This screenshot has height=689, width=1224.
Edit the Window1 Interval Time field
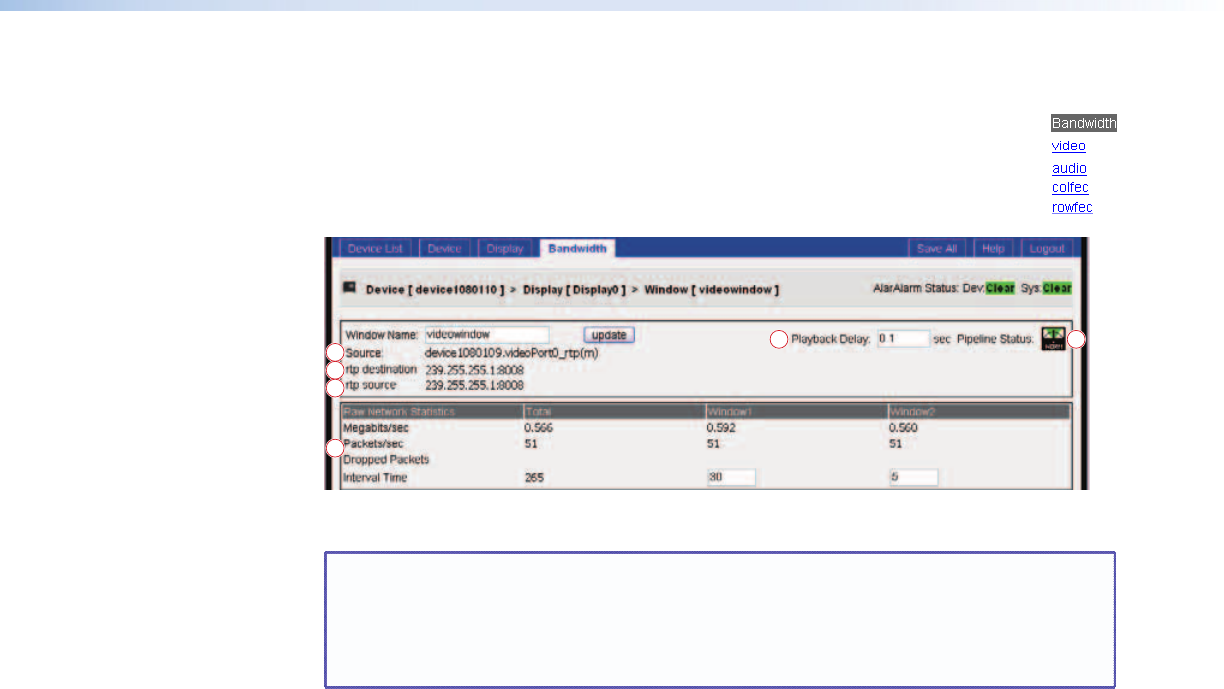[x=730, y=478]
